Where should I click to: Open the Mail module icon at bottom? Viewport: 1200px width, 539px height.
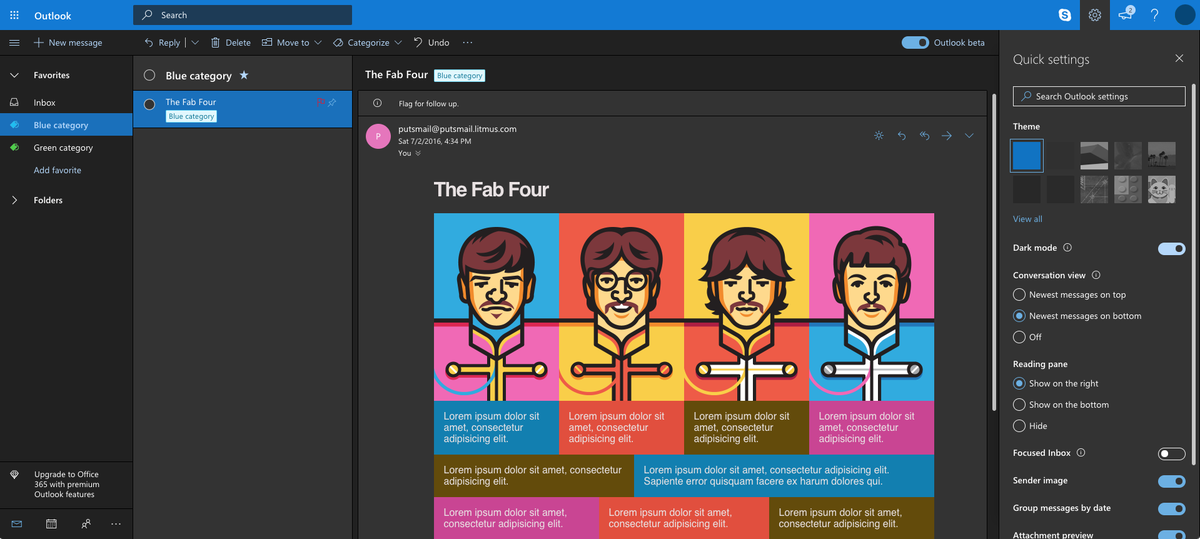[17, 523]
